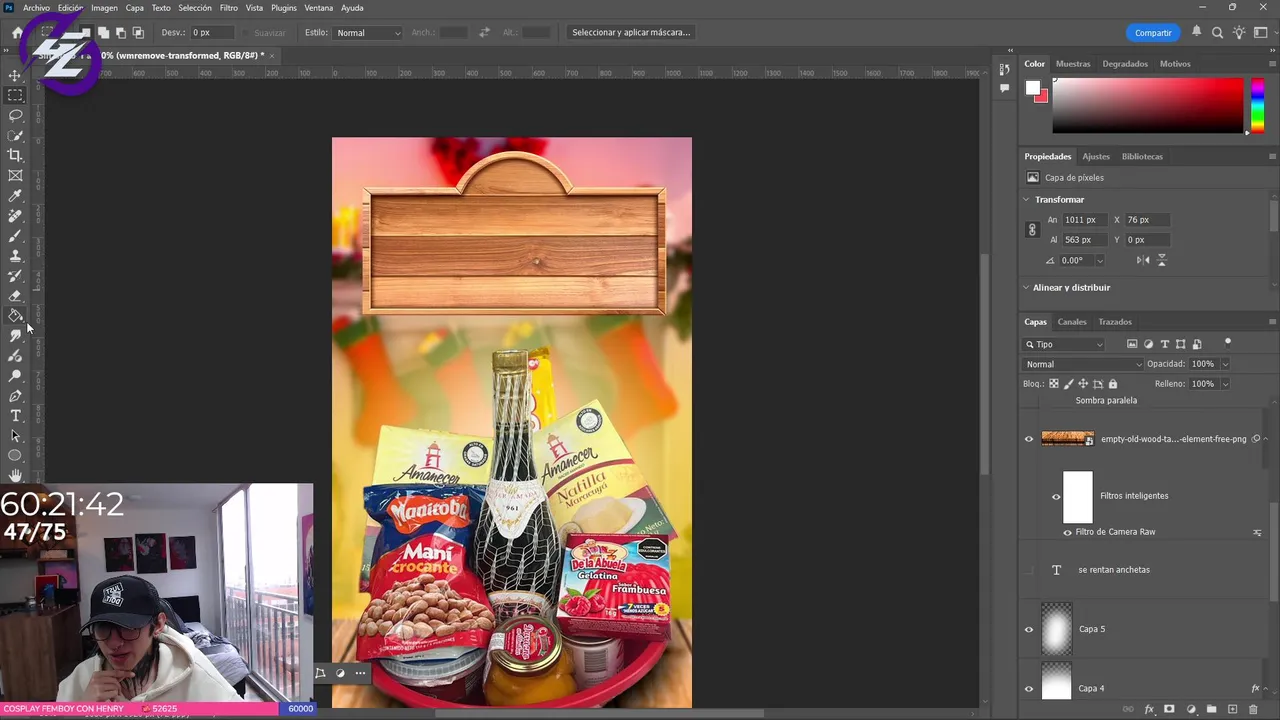Select the Path Selection tool
The height and width of the screenshot is (720, 1280).
coord(15,436)
